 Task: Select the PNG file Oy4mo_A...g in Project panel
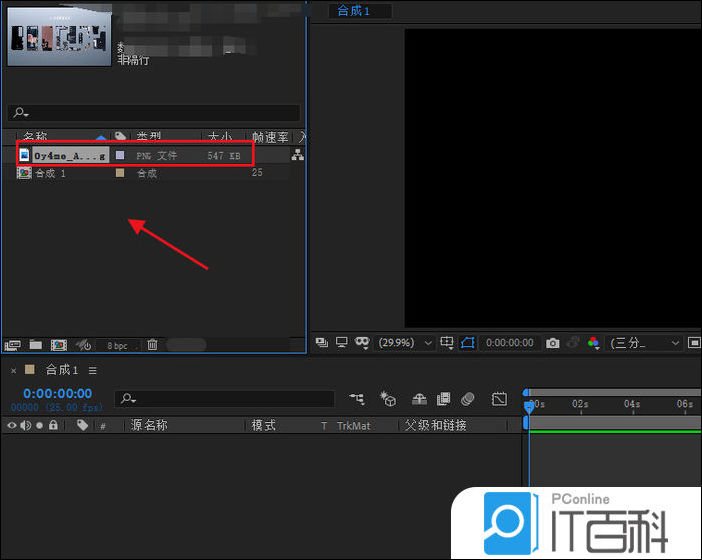pyautogui.click(x=70, y=155)
